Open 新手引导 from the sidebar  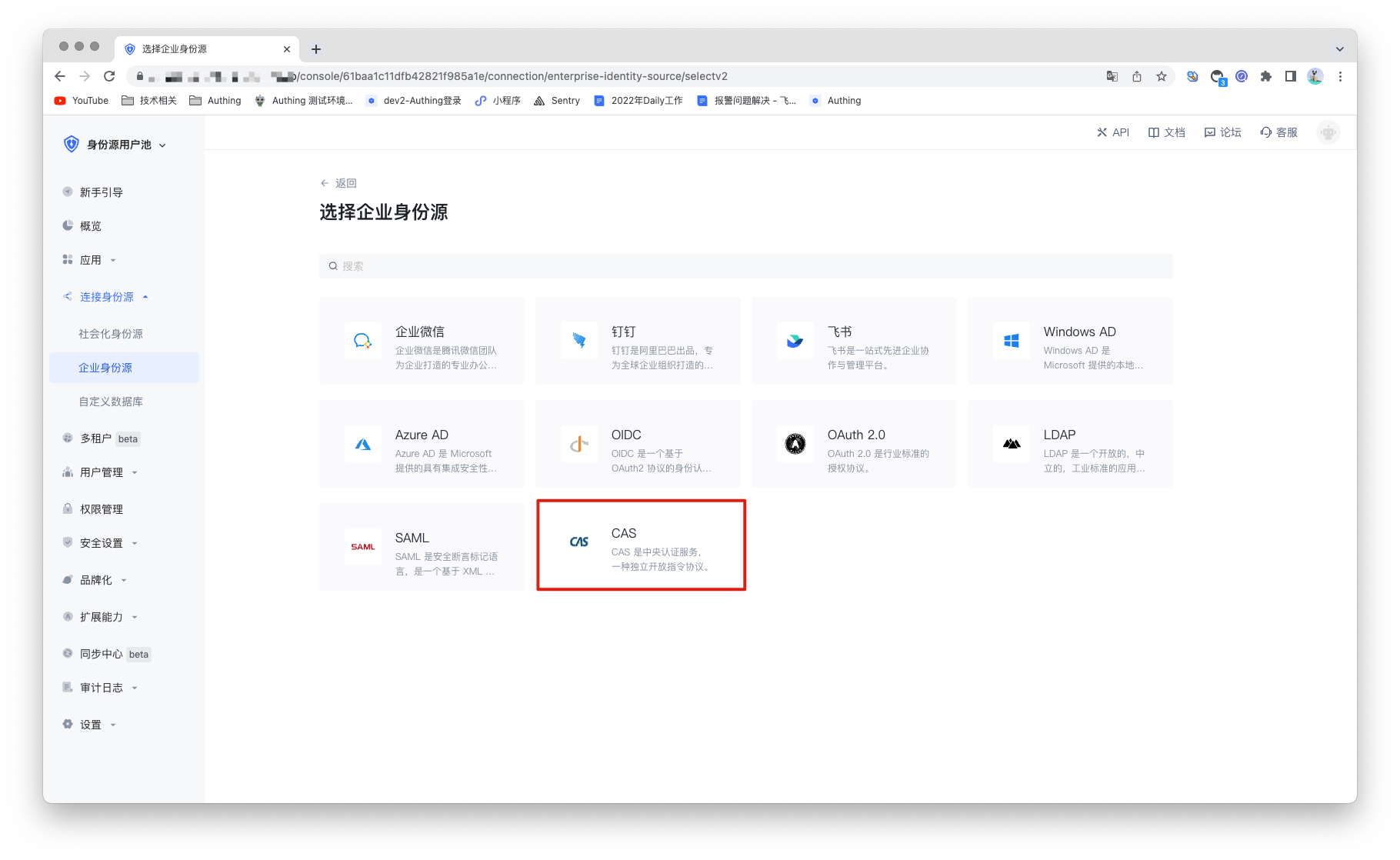pos(99,192)
